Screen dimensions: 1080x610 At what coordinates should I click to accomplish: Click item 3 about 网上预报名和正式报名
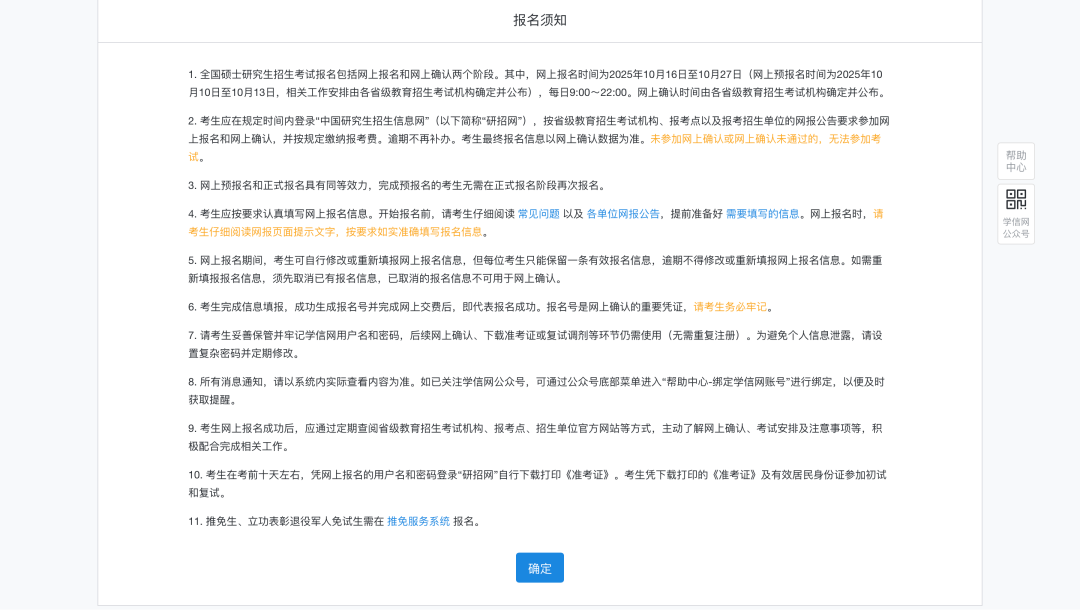click(x=400, y=185)
